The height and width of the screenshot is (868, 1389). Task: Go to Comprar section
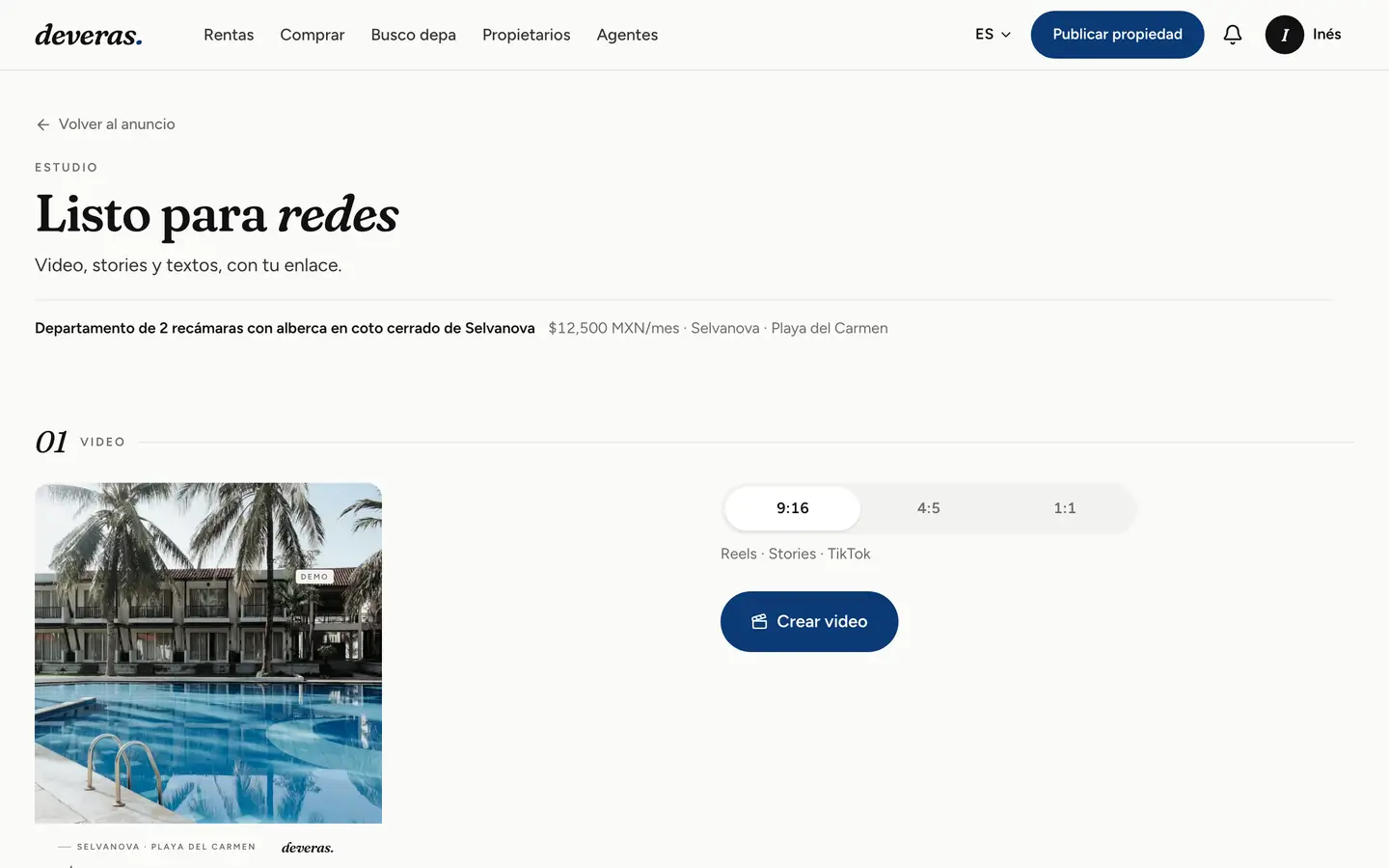coord(312,35)
